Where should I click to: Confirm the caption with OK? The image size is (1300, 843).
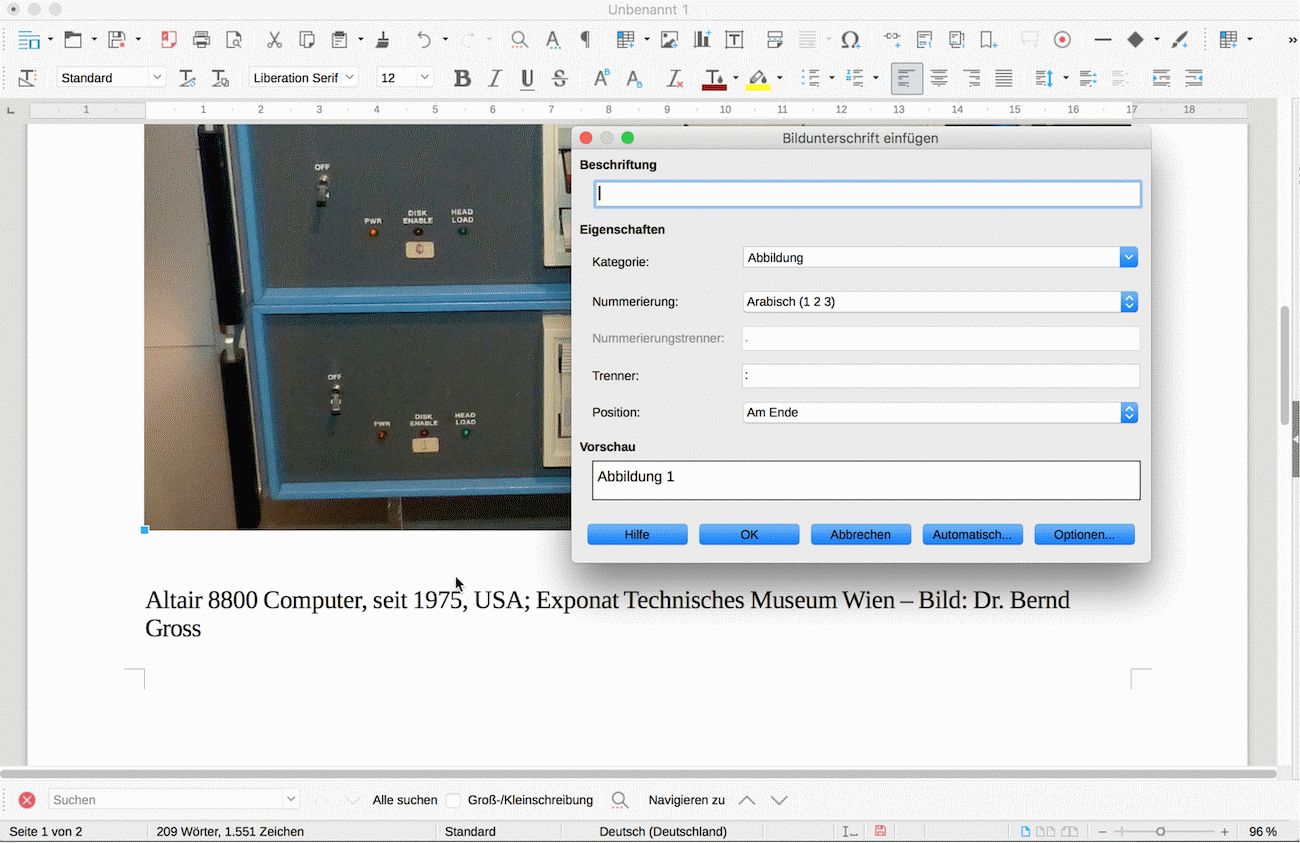coord(749,534)
